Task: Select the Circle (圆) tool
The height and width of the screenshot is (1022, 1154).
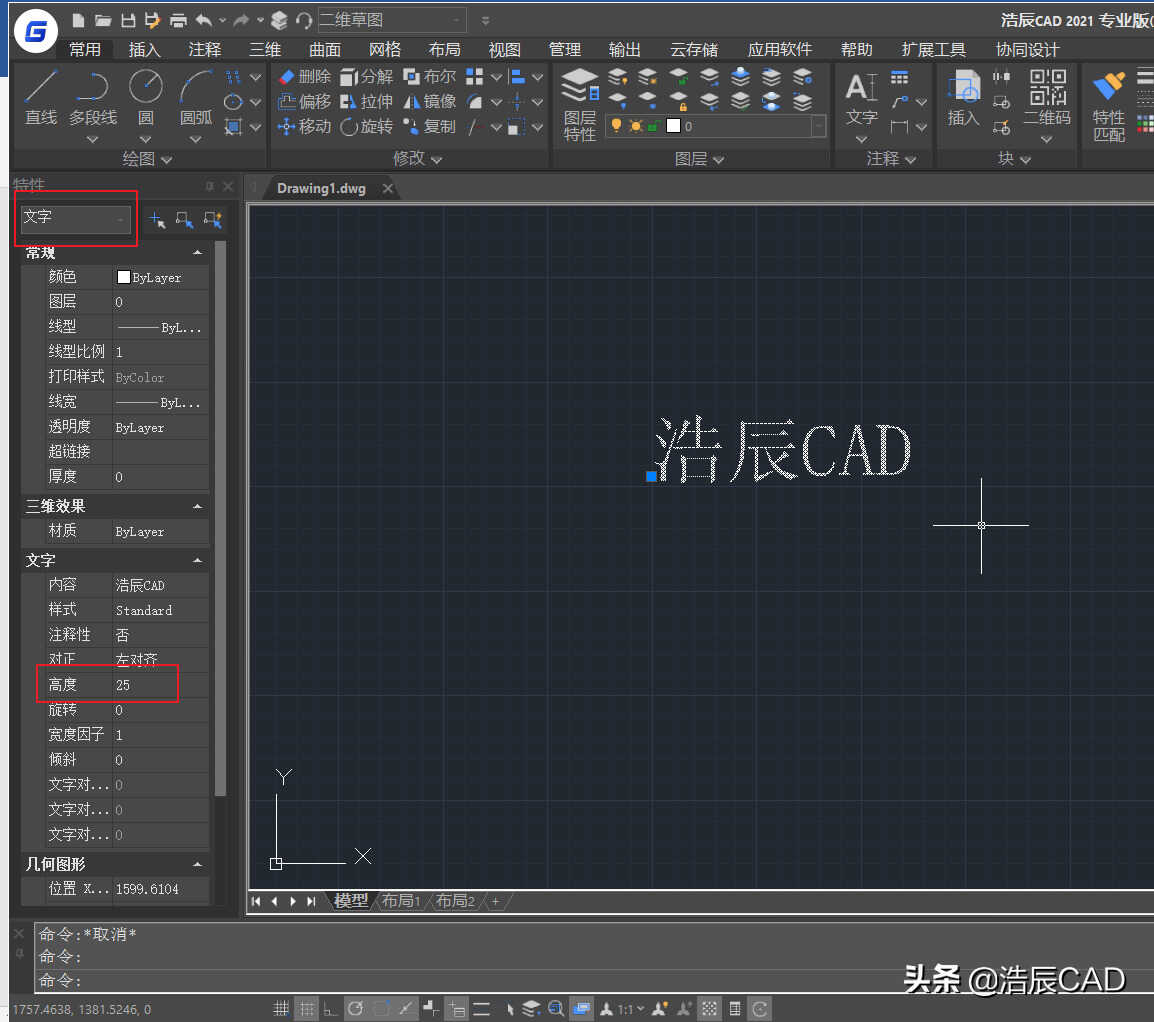Action: click(146, 97)
